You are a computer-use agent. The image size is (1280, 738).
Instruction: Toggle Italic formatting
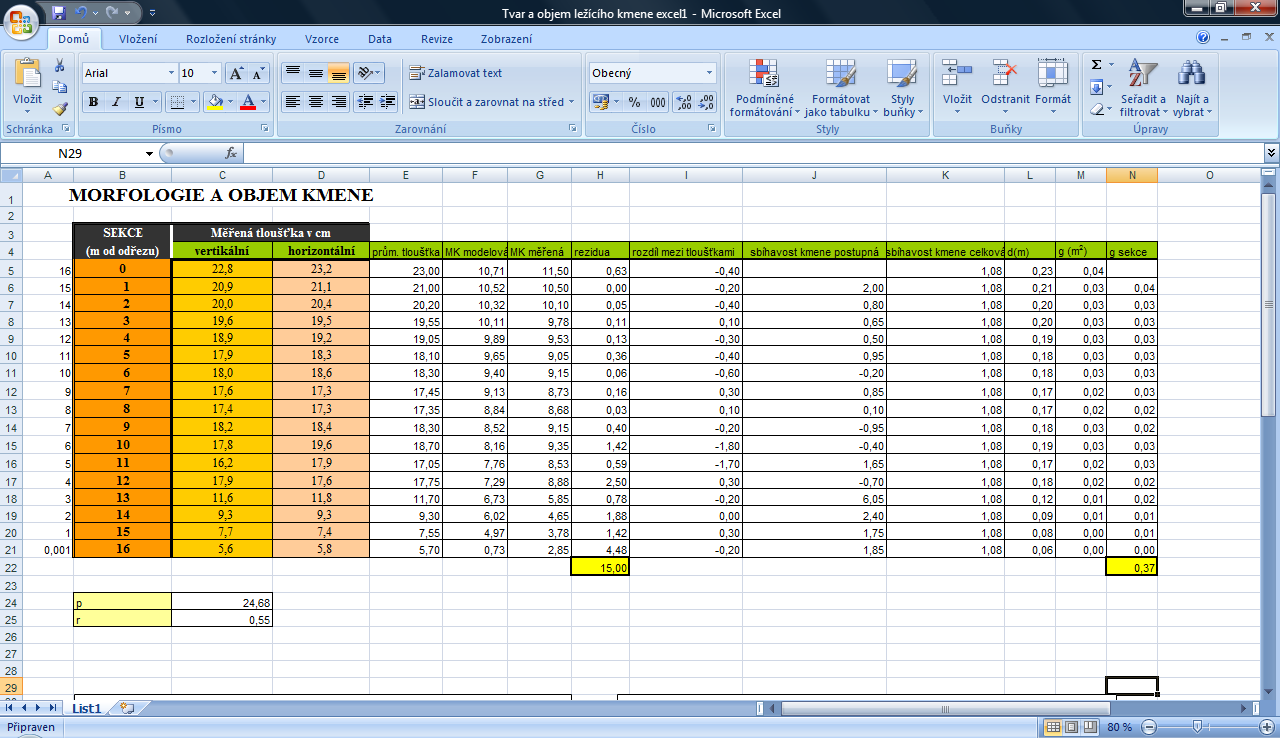[x=117, y=102]
